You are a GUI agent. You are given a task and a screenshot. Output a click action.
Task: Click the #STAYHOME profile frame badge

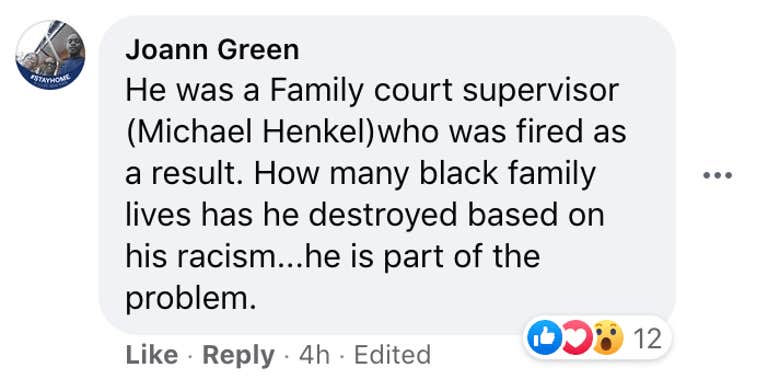point(50,78)
